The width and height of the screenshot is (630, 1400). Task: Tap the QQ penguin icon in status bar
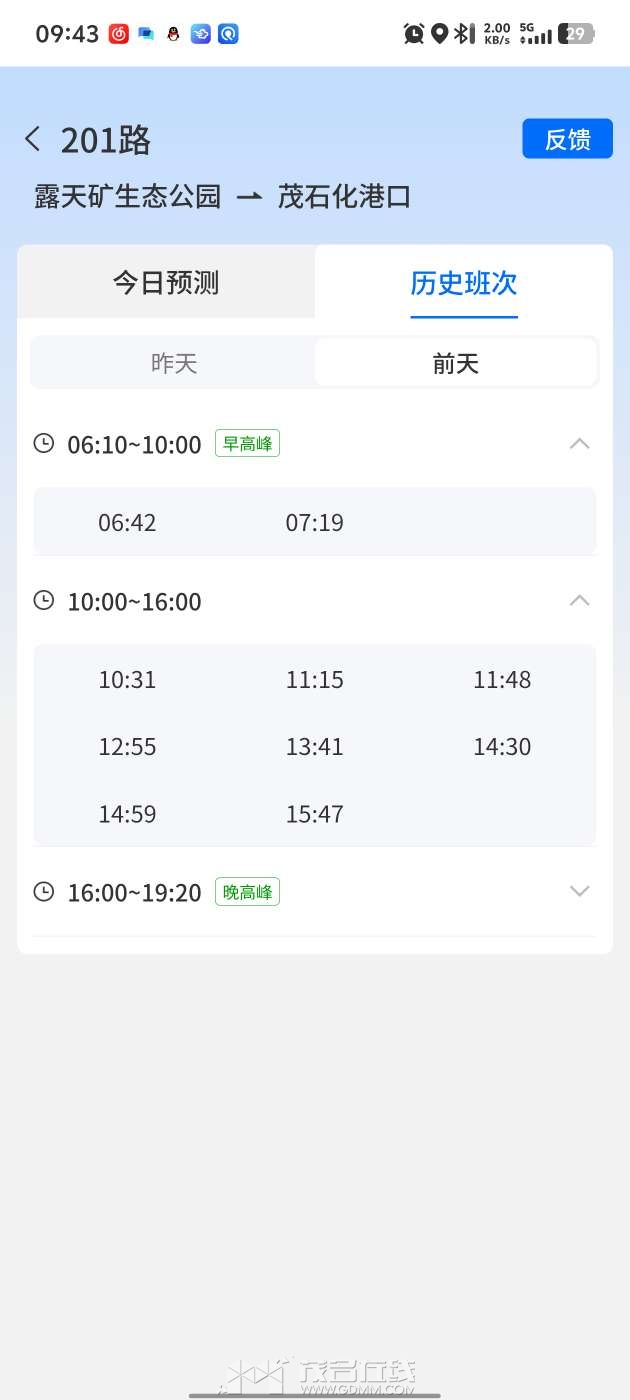pos(173,34)
